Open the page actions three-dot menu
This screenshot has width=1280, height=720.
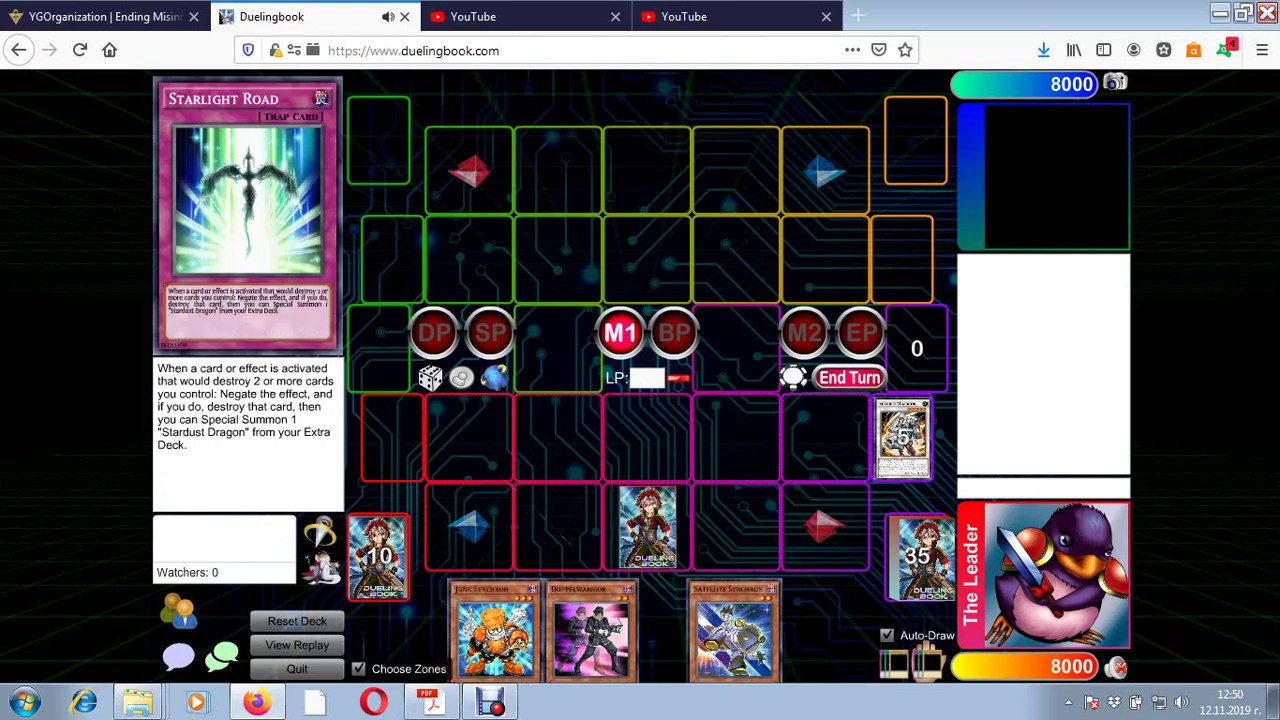click(852, 50)
